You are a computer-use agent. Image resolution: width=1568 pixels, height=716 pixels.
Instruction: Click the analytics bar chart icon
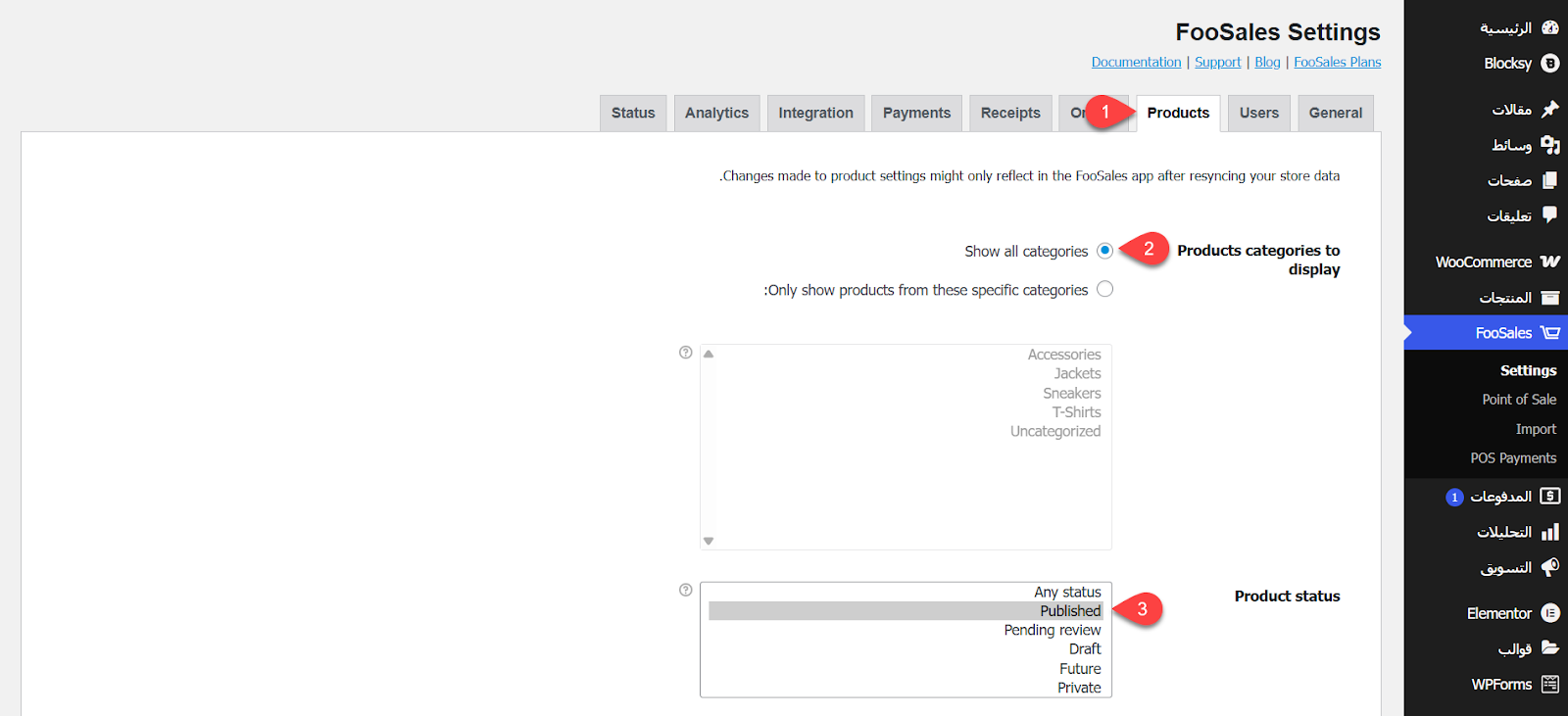tap(1549, 532)
